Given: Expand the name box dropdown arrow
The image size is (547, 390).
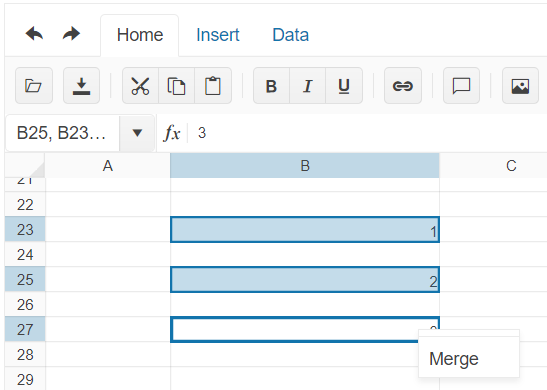Looking at the screenshot, I should 137,133.
